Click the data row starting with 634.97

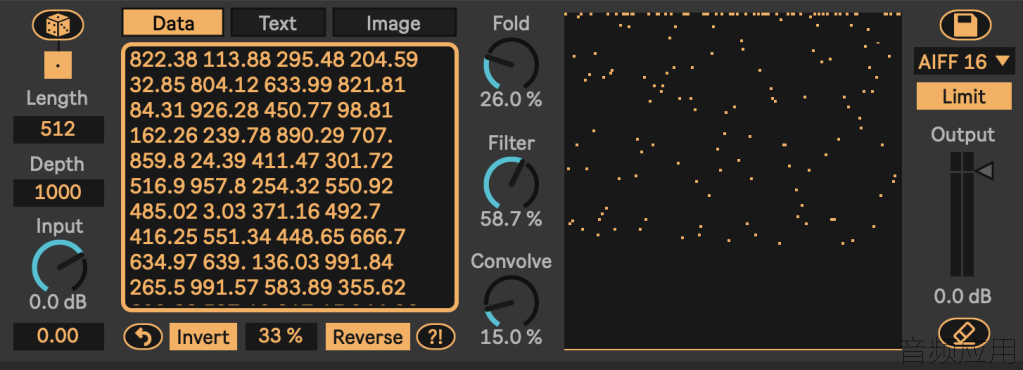point(262,262)
